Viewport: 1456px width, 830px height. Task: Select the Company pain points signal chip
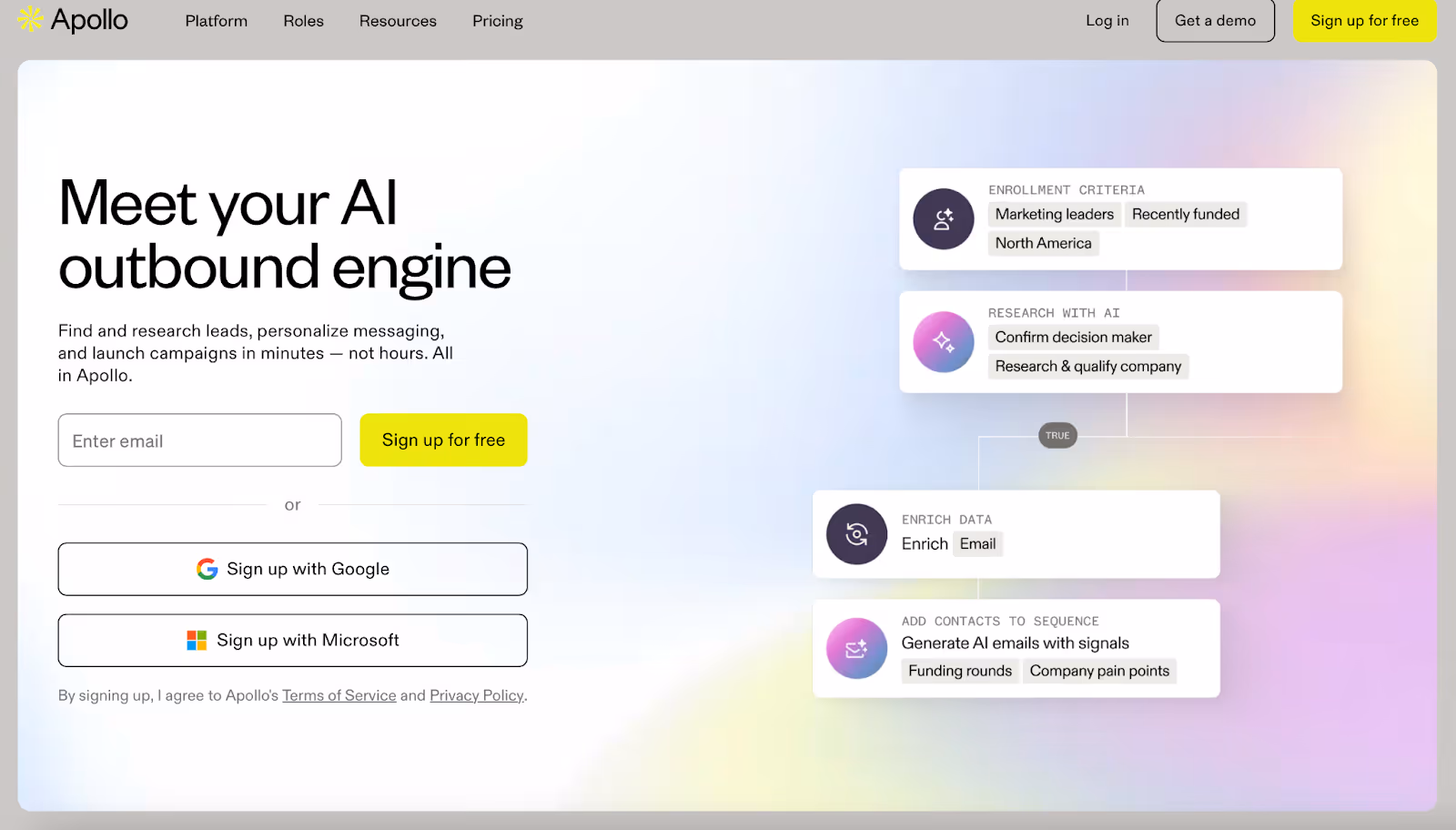tap(1099, 671)
